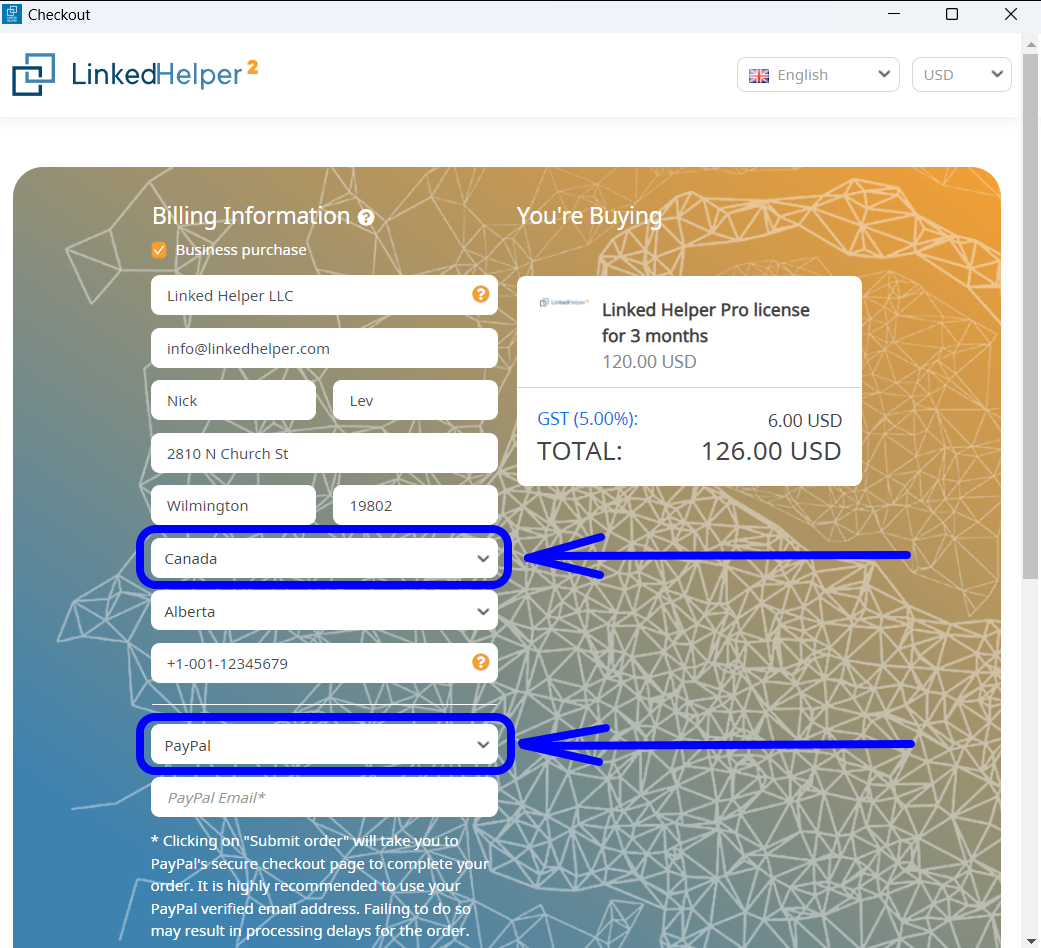Click the 19802 postal code field

coord(415,505)
